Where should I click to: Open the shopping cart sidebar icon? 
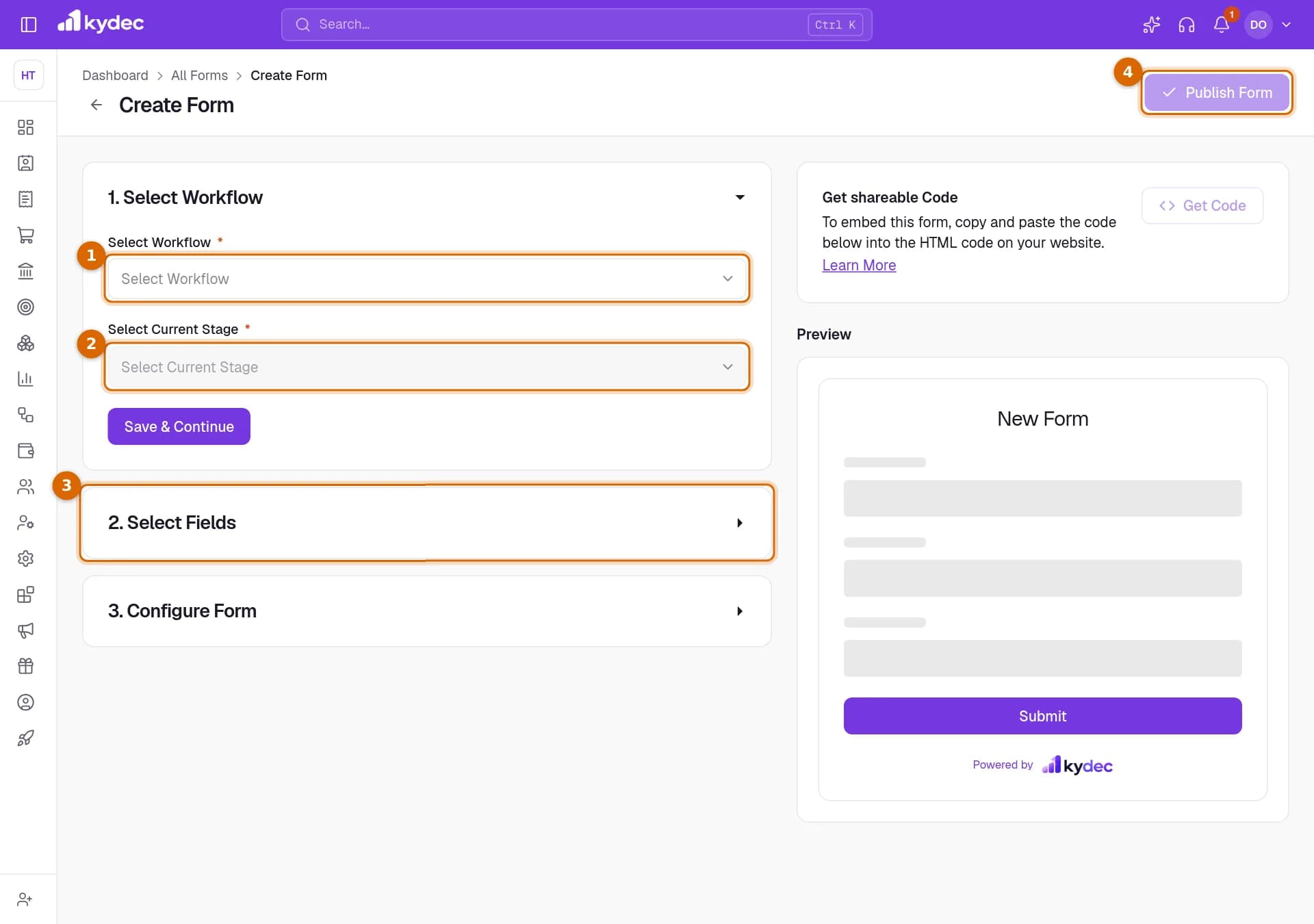pyautogui.click(x=25, y=235)
